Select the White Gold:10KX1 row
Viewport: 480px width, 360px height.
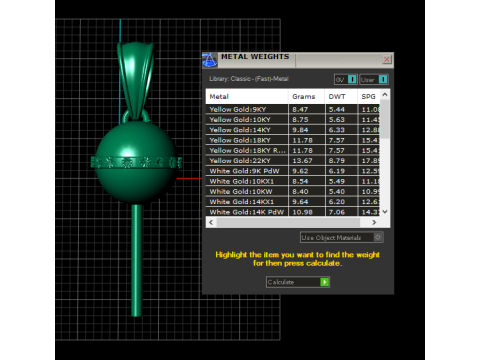click(x=293, y=181)
